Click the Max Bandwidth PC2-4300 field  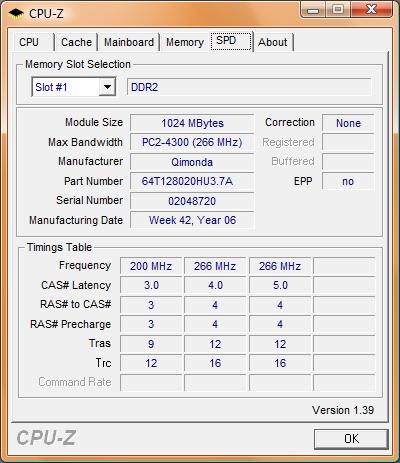[192, 143]
